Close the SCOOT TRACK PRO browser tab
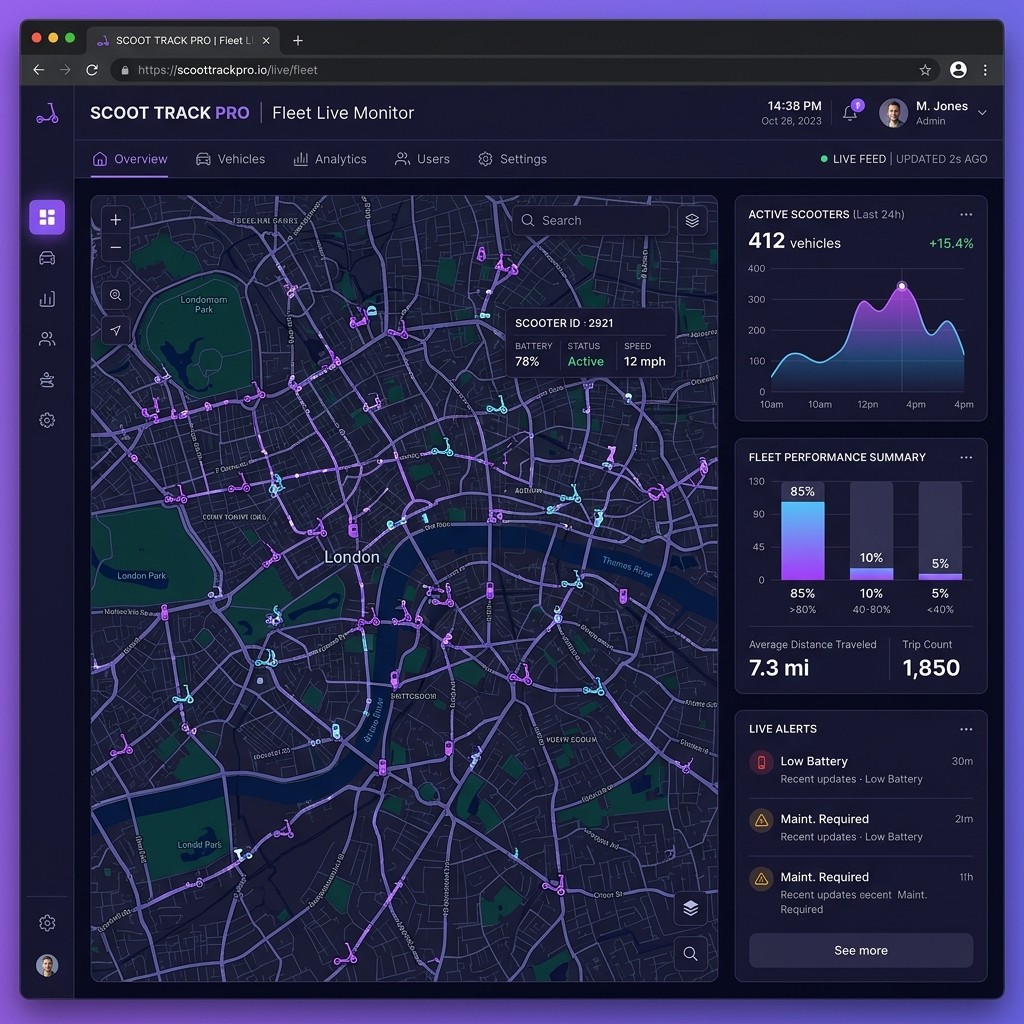Viewport: 1024px width, 1024px height. [266, 40]
